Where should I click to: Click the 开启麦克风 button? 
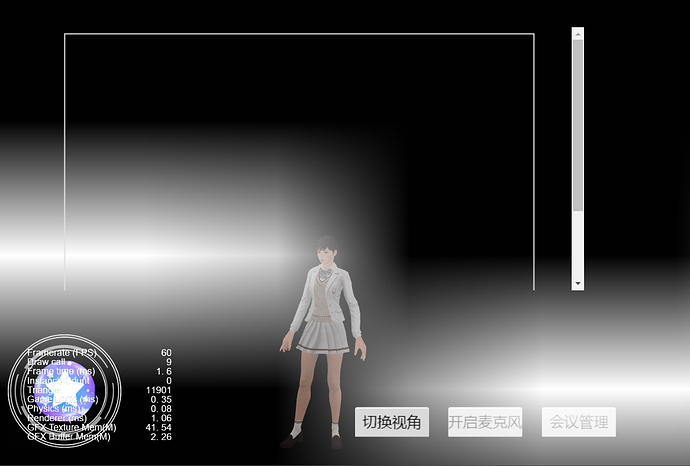tap(485, 422)
